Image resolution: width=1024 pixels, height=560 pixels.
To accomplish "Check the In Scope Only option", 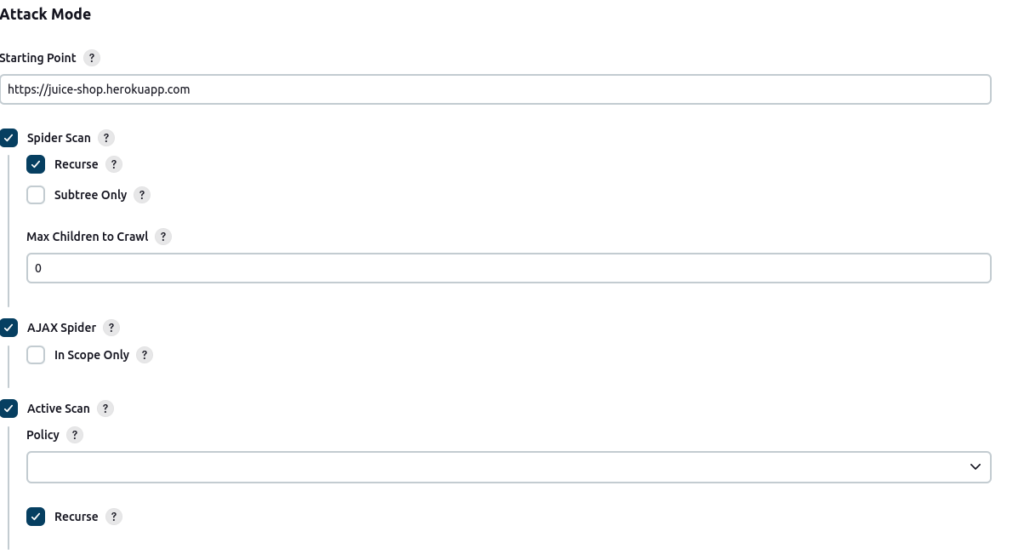I will [x=36, y=355].
